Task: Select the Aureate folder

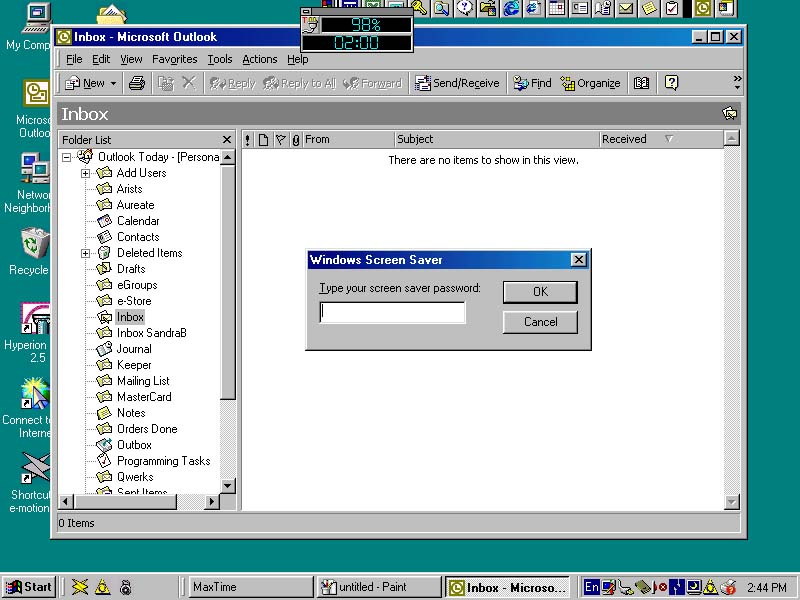Action: point(135,205)
